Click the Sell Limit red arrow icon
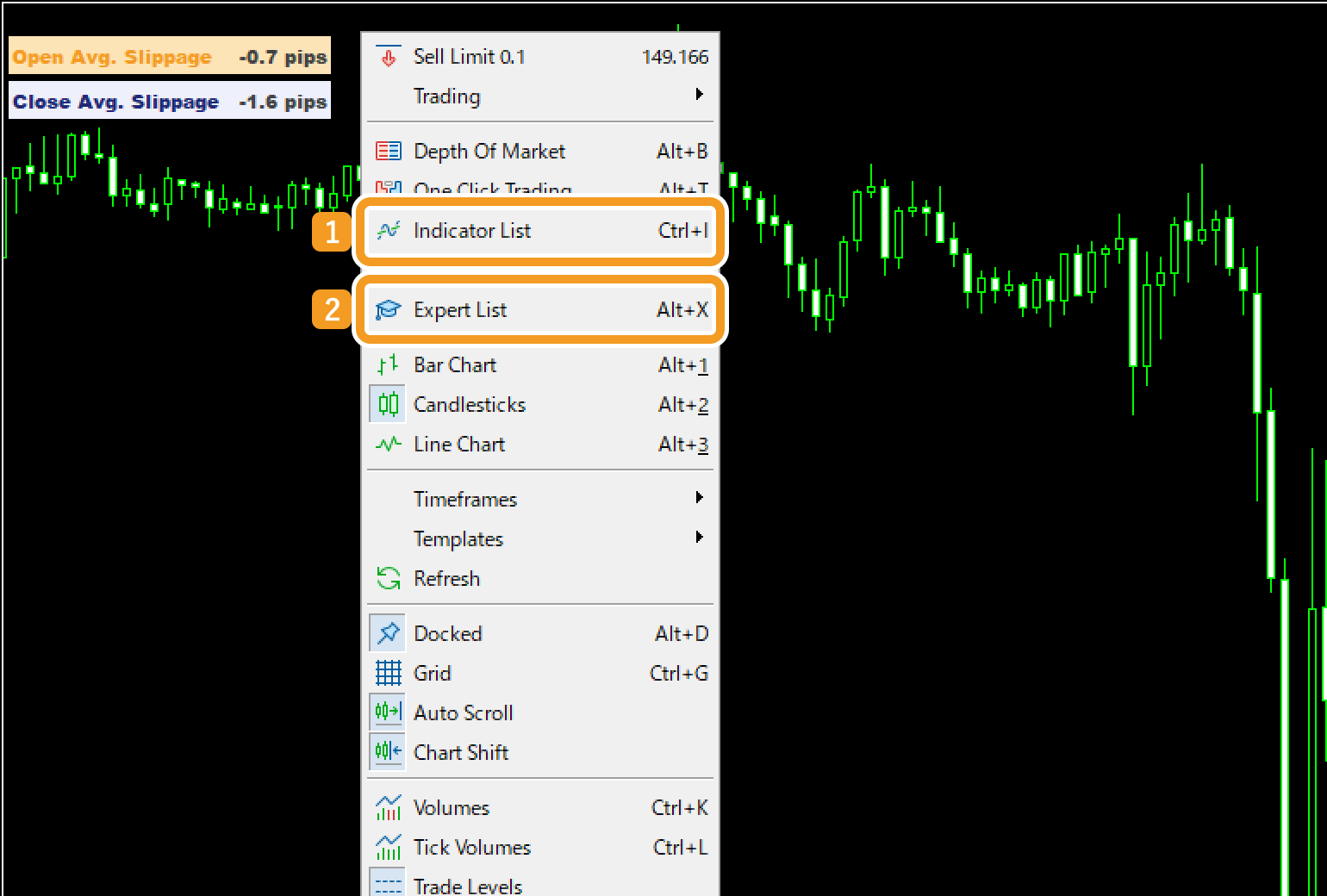1327x896 pixels. pyautogui.click(x=389, y=57)
